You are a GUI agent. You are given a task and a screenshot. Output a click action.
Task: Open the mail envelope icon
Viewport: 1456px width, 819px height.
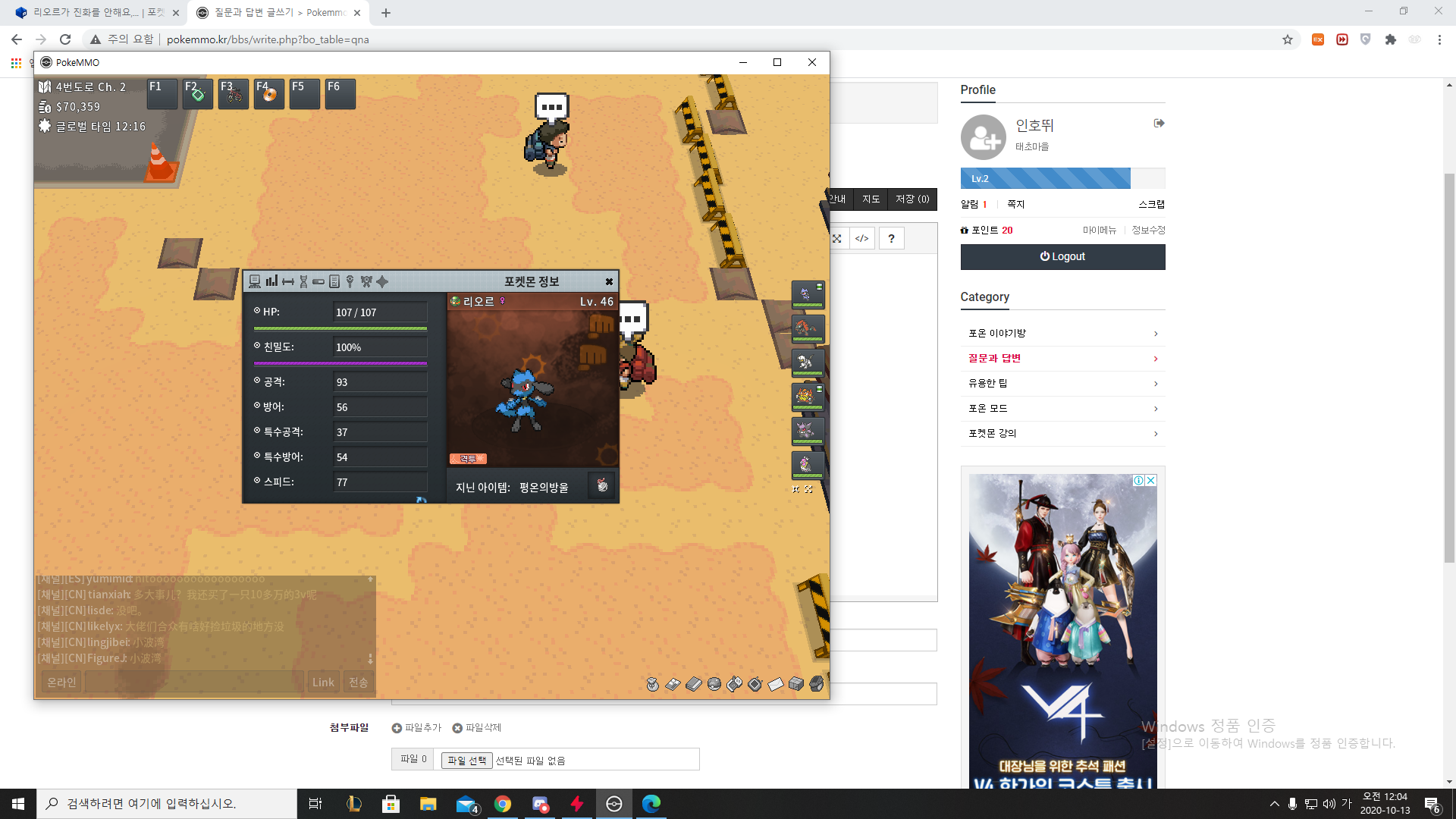tap(775, 684)
